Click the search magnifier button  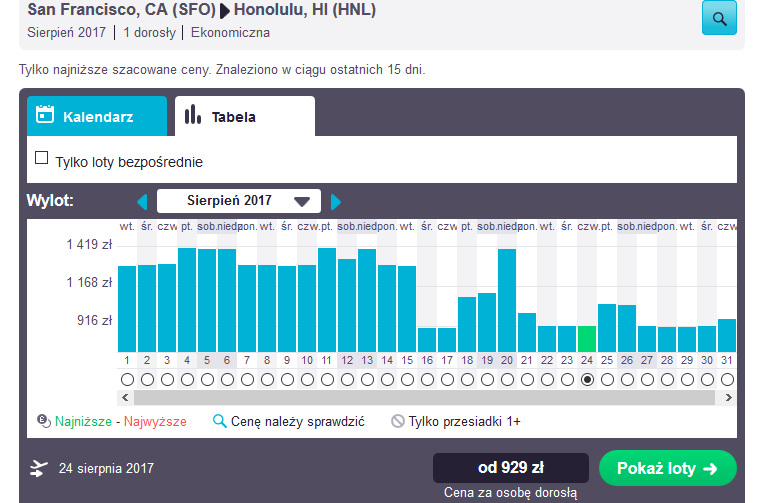[x=719, y=18]
